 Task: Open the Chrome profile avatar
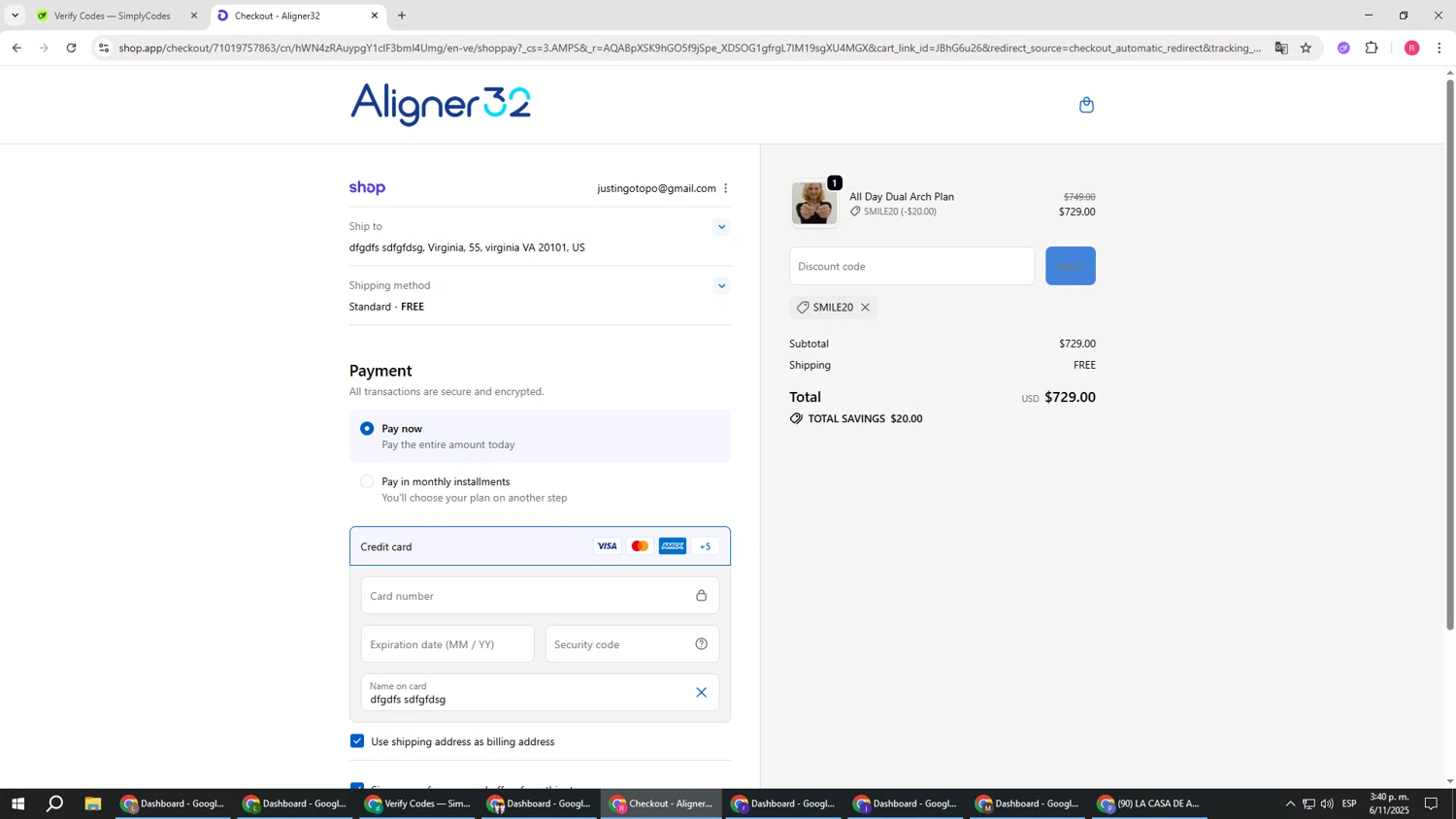point(1411,48)
